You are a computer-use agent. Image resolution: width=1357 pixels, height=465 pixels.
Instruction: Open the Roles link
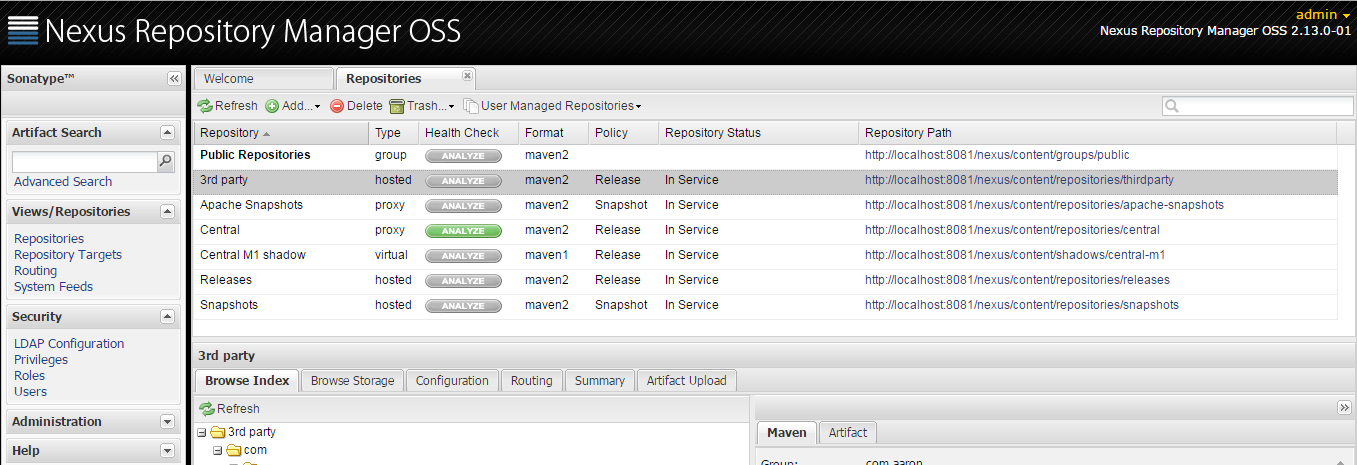pyautogui.click(x=30, y=376)
